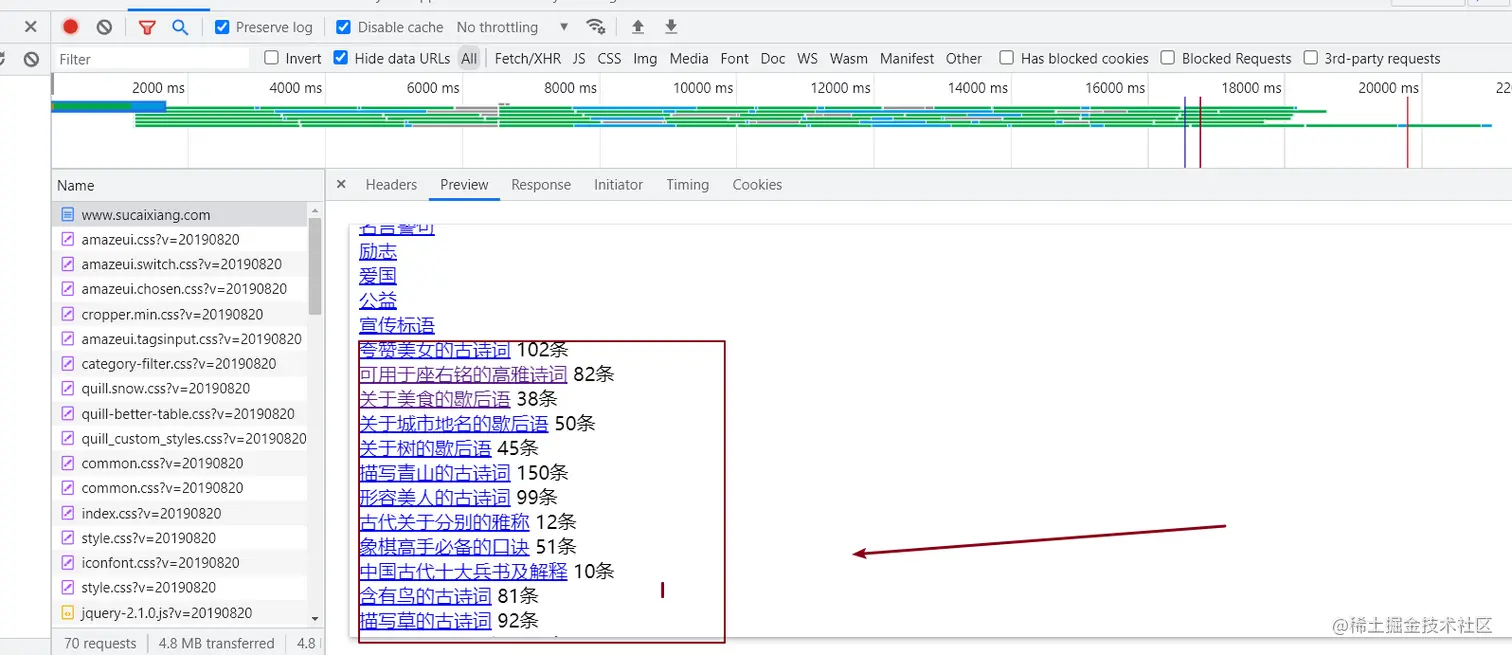Filter by Img requests

[x=645, y=59]
